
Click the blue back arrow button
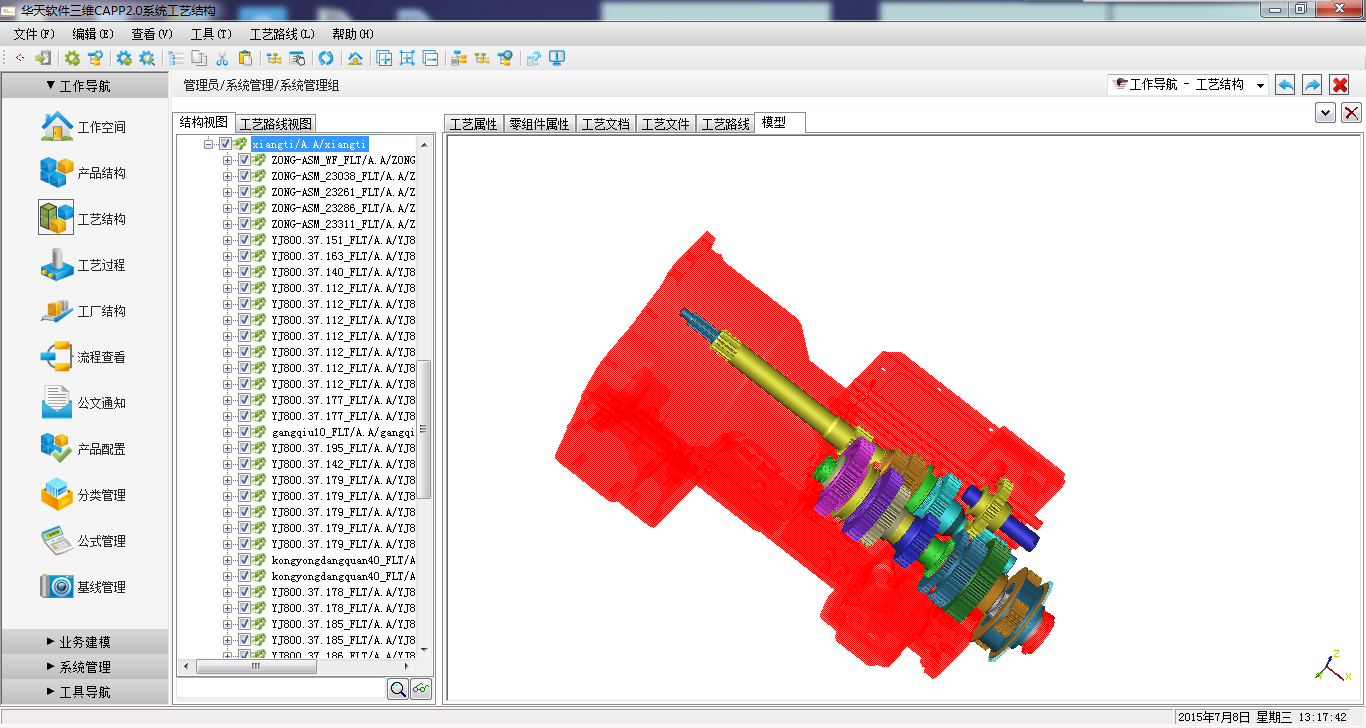pos(1286,85)
